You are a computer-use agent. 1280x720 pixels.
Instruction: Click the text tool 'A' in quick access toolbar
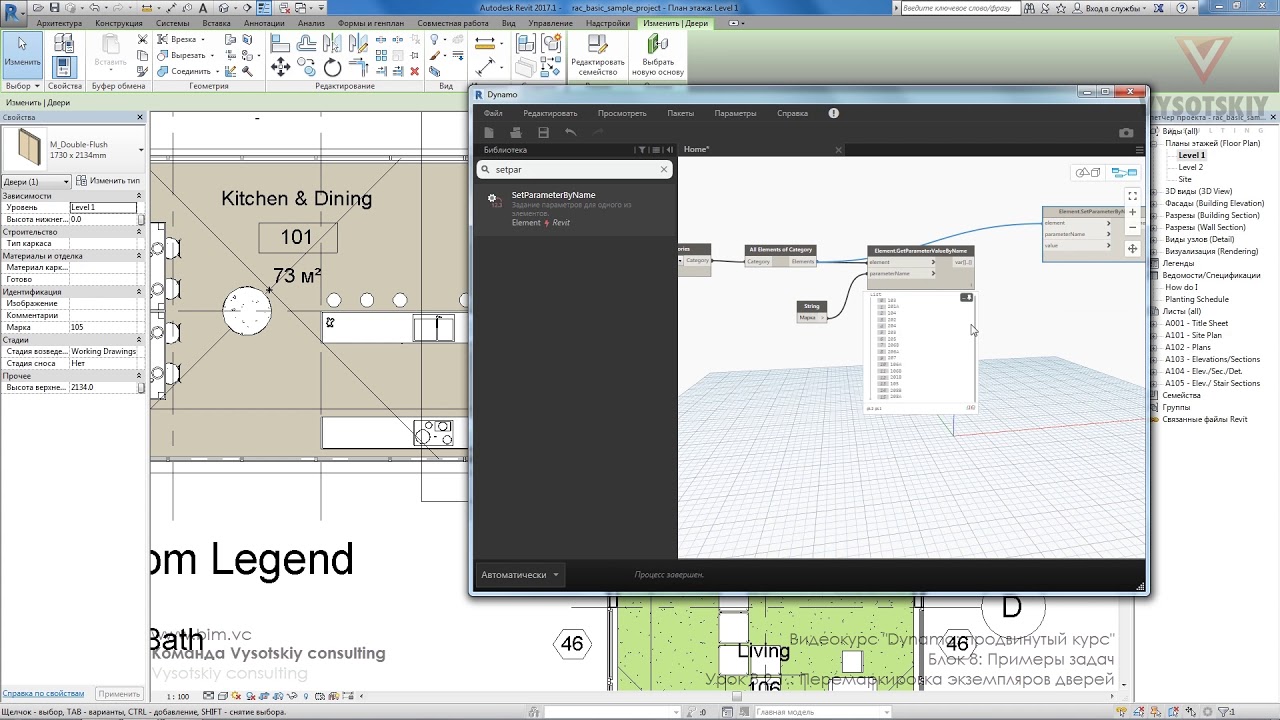coord(204,8)
